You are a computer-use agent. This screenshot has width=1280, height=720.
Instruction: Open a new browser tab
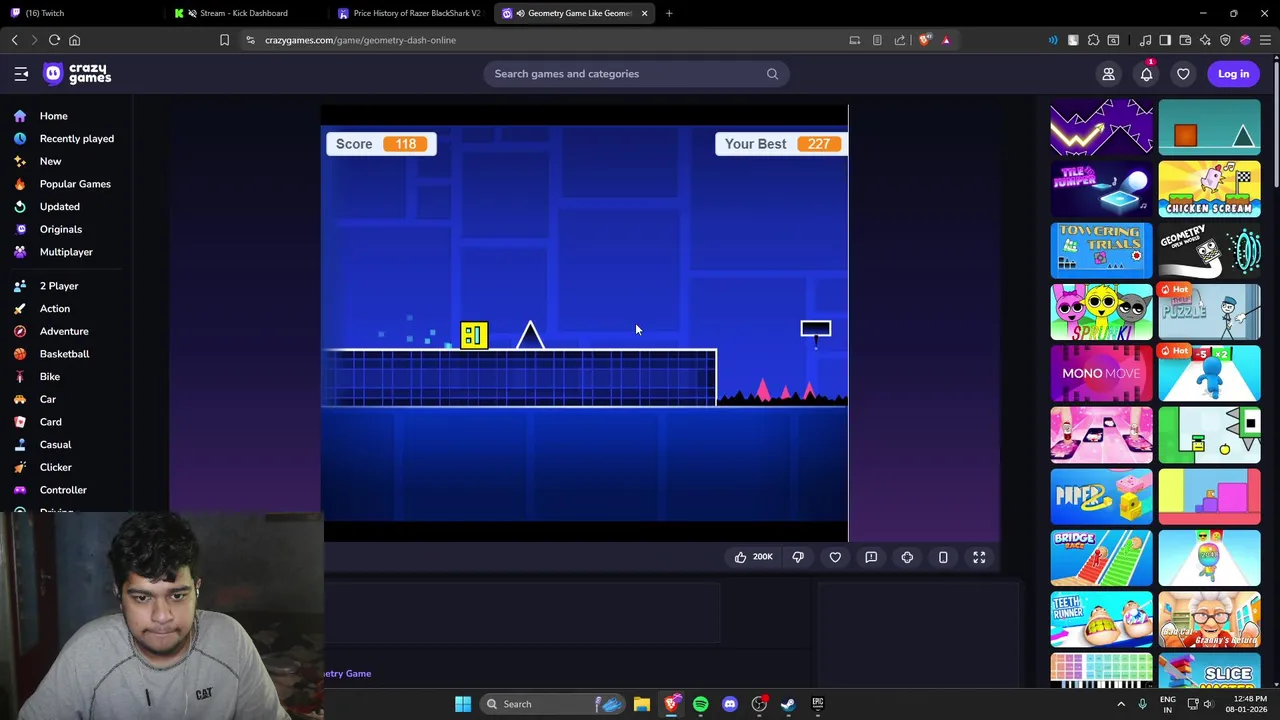(x=669, y=13)
